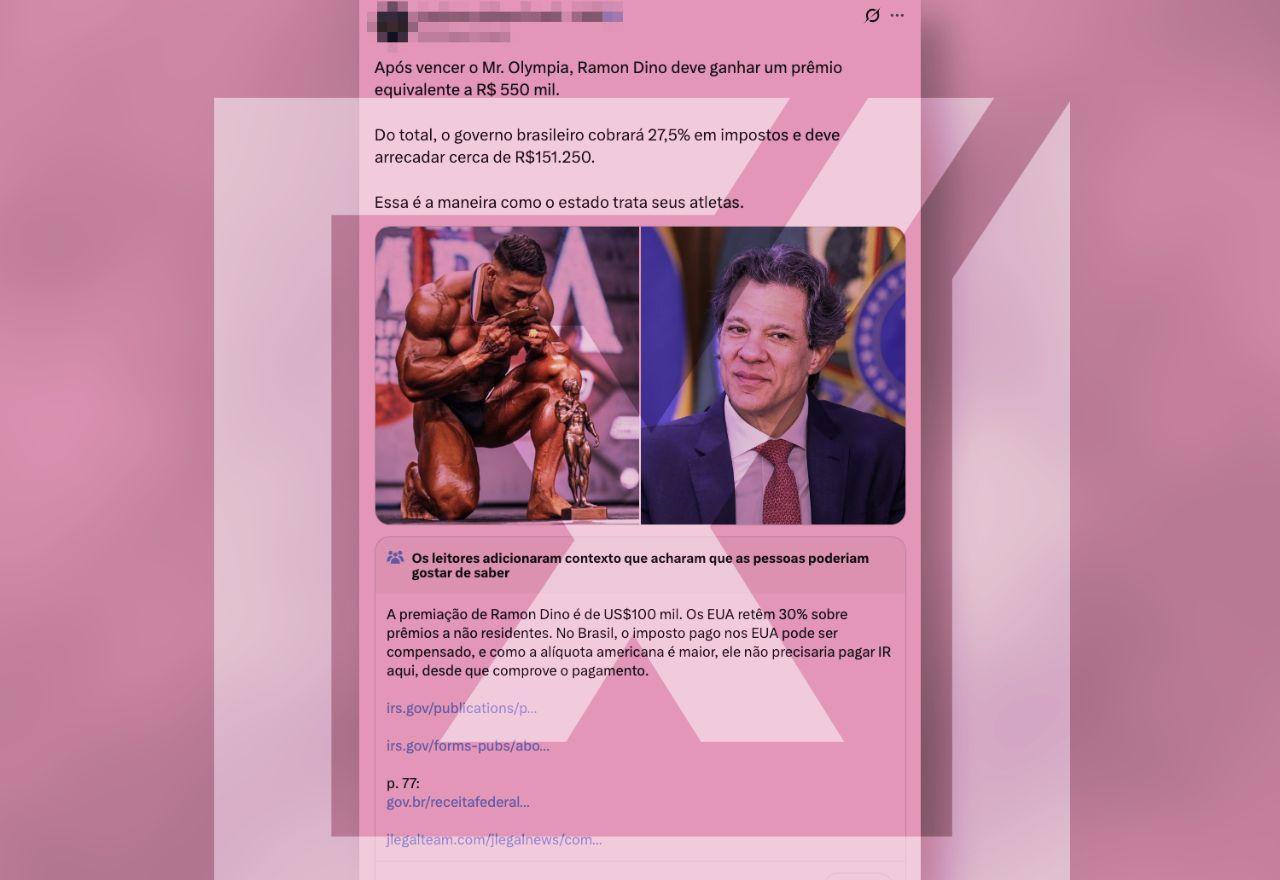Open the three-dot more options menu
This screenshot has width=1280, height=880.
coord(897,16)
